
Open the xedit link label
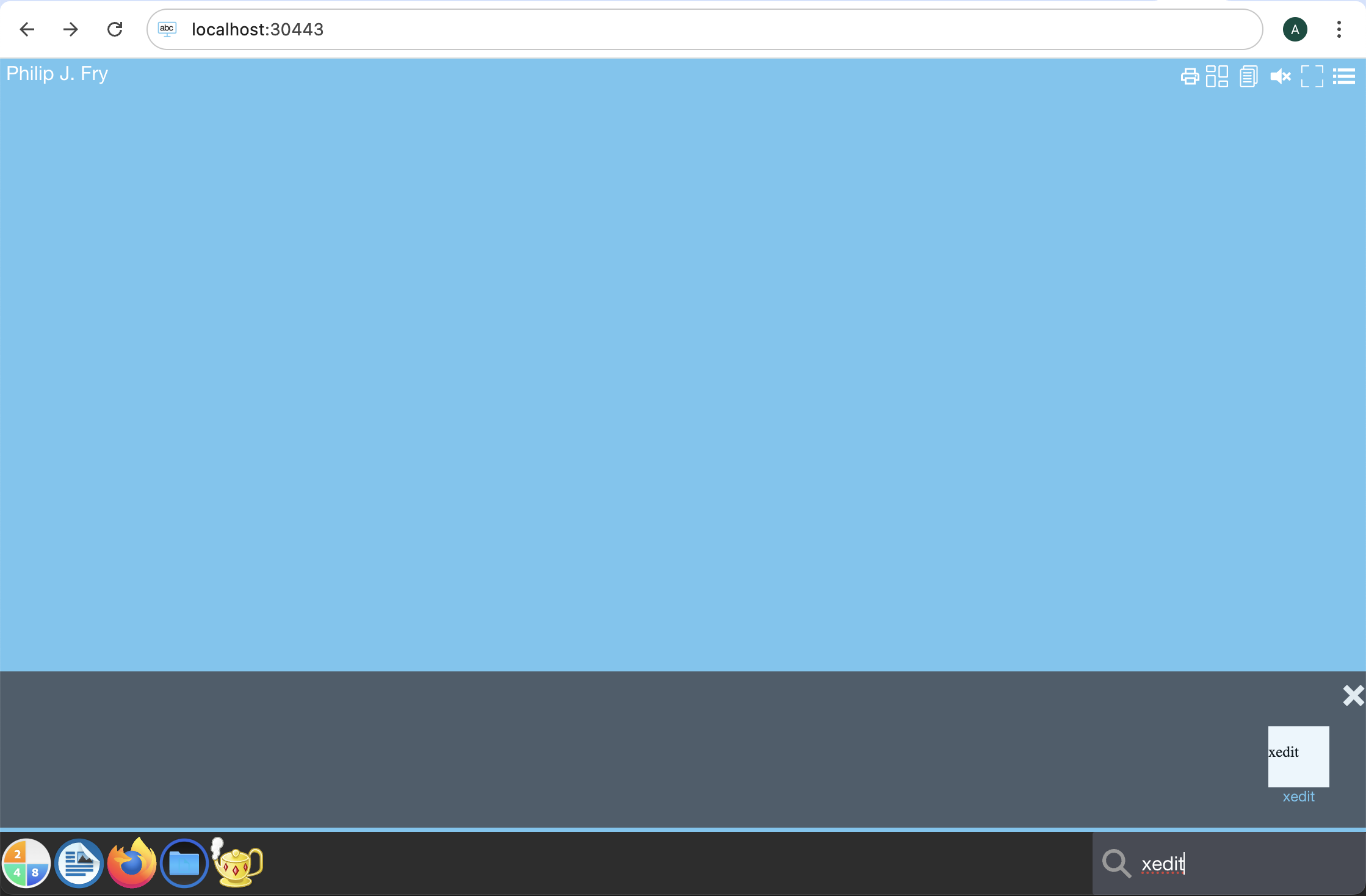(x=1298, y=797)
